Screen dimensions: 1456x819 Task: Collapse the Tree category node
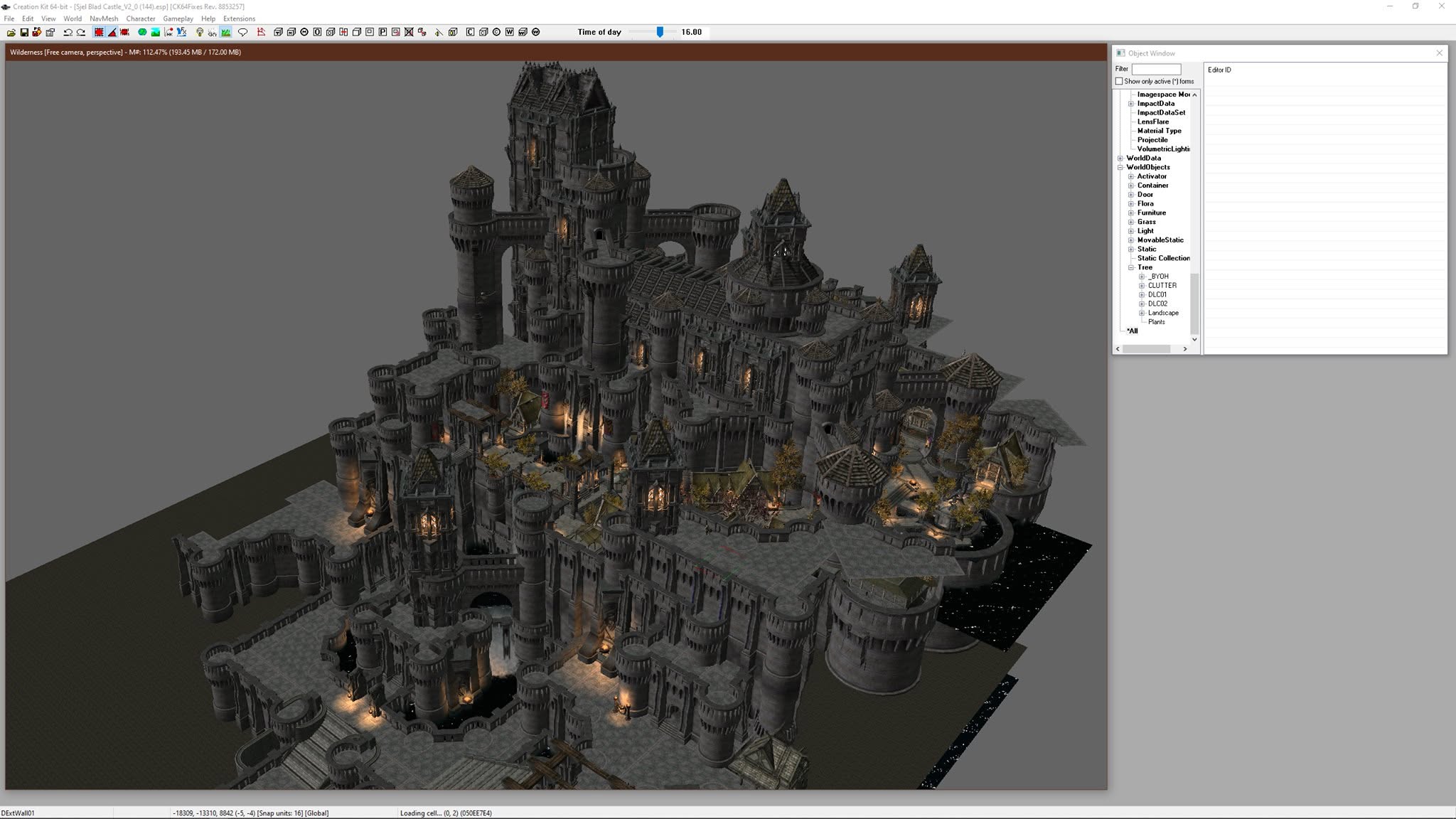point(1131,268)
